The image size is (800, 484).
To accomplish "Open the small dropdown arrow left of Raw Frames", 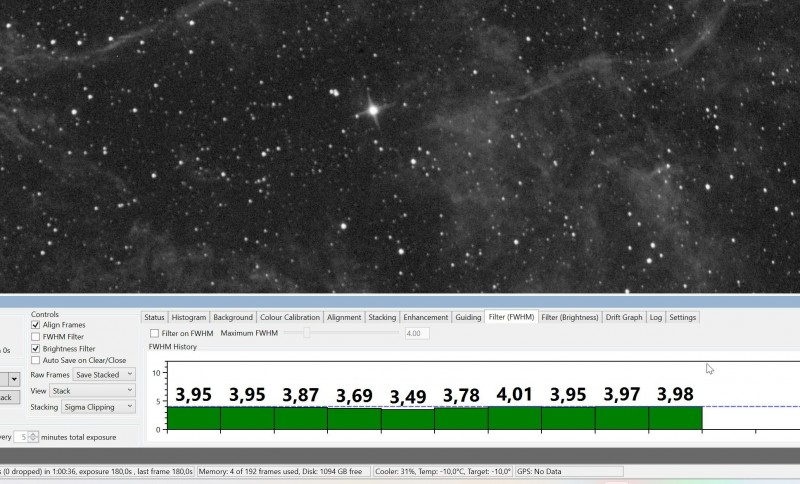I will (x=14, y=379).
